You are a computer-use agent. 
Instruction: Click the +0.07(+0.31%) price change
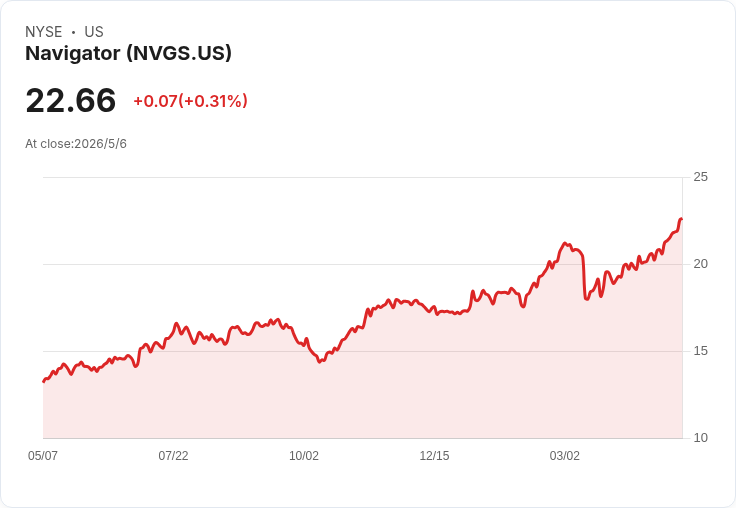191,101
